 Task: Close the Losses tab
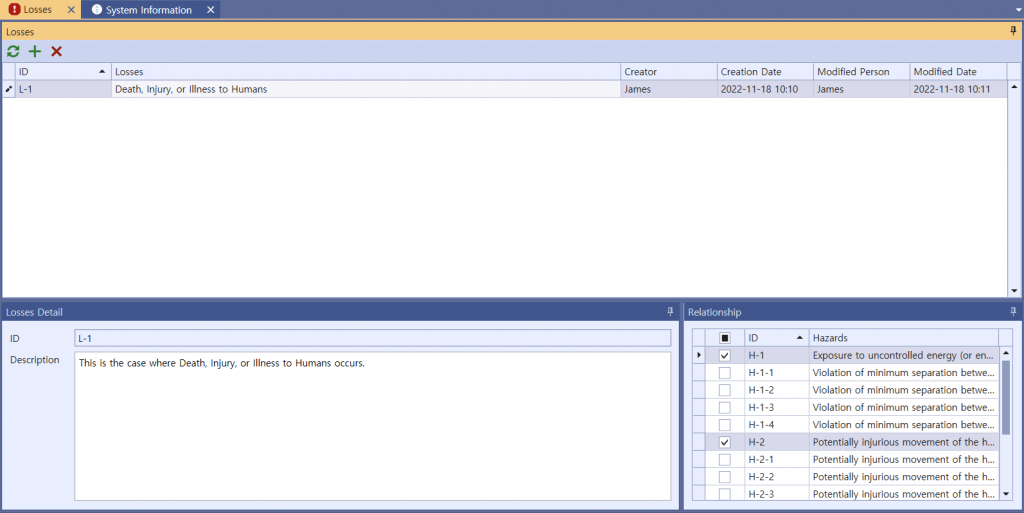tap(71, 10)
